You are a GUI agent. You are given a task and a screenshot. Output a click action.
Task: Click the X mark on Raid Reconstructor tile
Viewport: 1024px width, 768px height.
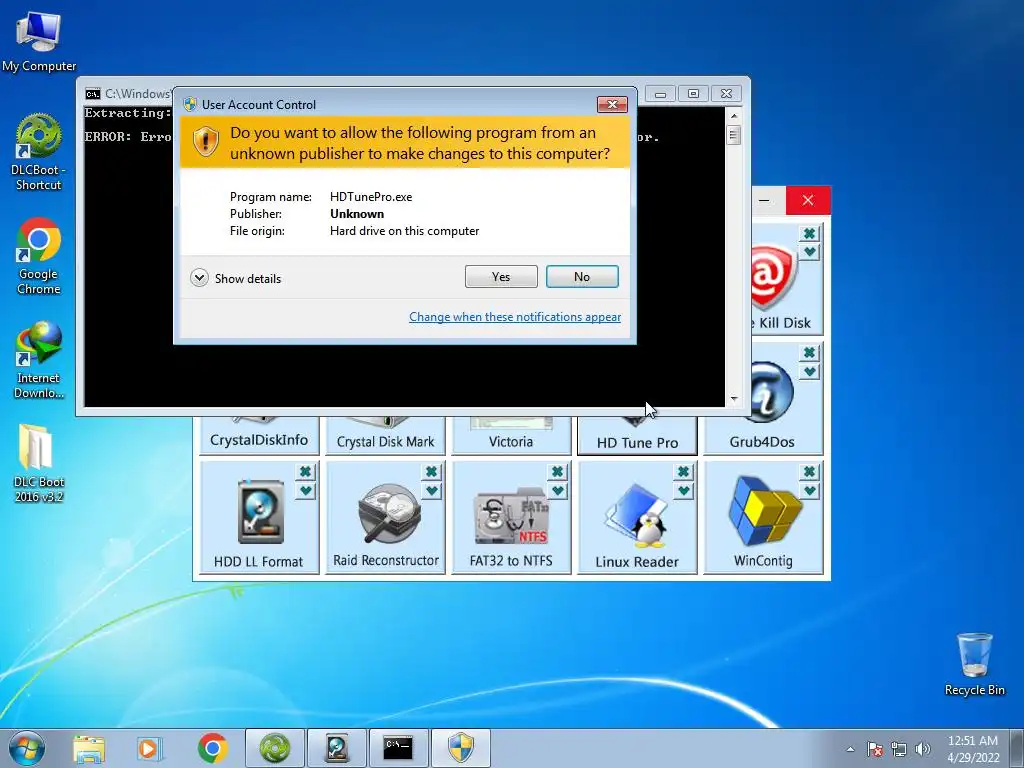[x=431, y=472]
